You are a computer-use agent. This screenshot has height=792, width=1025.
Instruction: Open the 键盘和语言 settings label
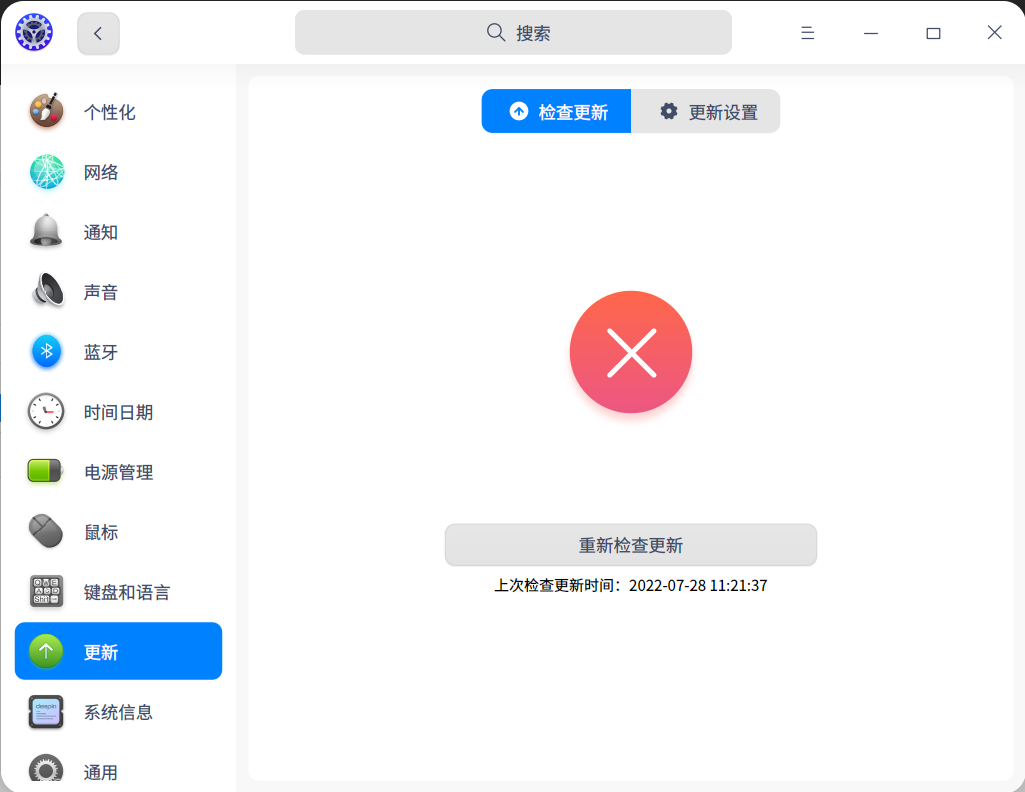pyautogui.click(x=127, y=593)
